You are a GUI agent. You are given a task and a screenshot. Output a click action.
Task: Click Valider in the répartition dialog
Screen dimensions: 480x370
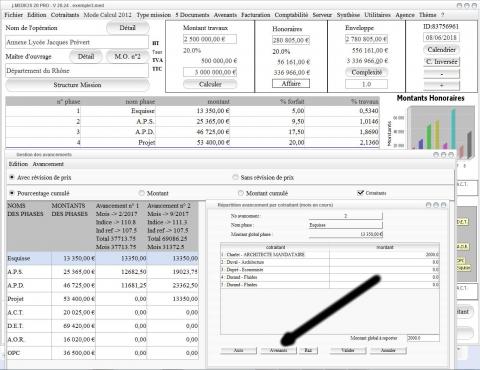coord(348,350)
